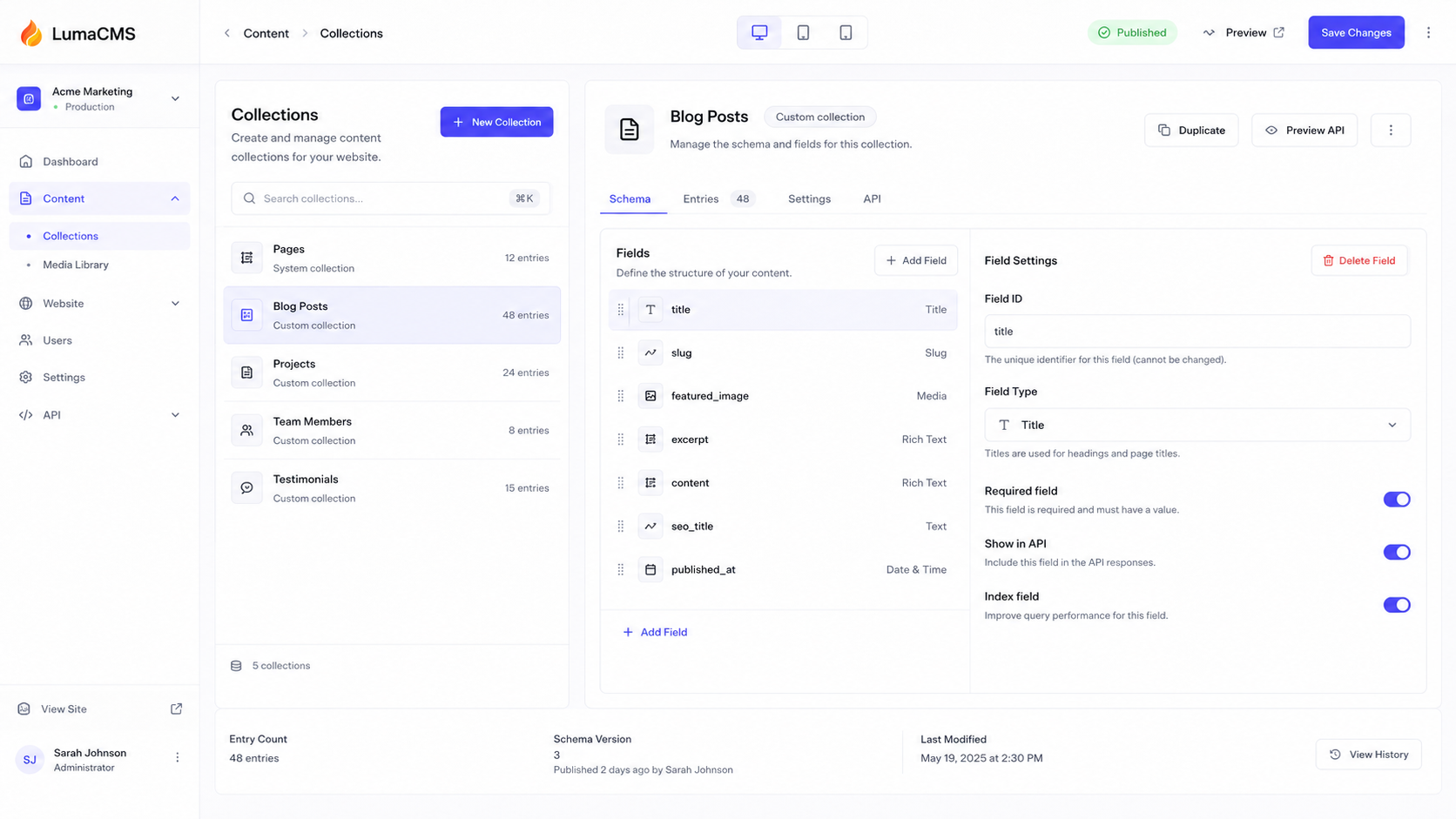Focus the Search collections input
The width and height of the screenshot is (1456, 819).
click(390, 198)
